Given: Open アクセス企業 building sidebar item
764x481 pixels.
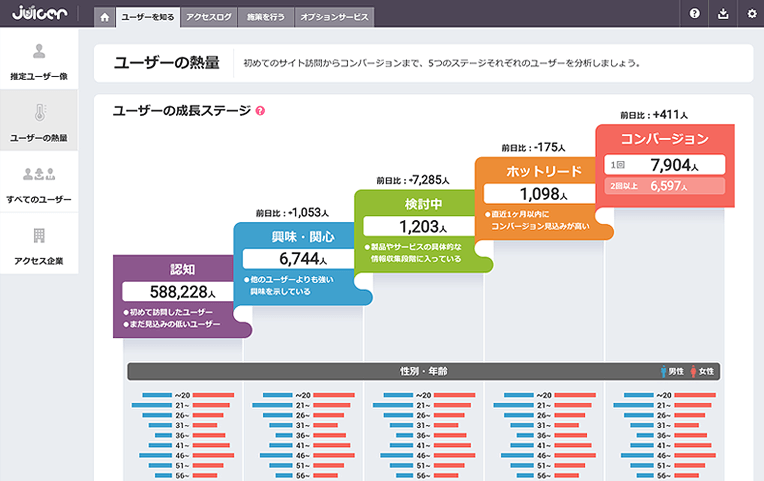Looking at the screenshot, I should (39, 246).
